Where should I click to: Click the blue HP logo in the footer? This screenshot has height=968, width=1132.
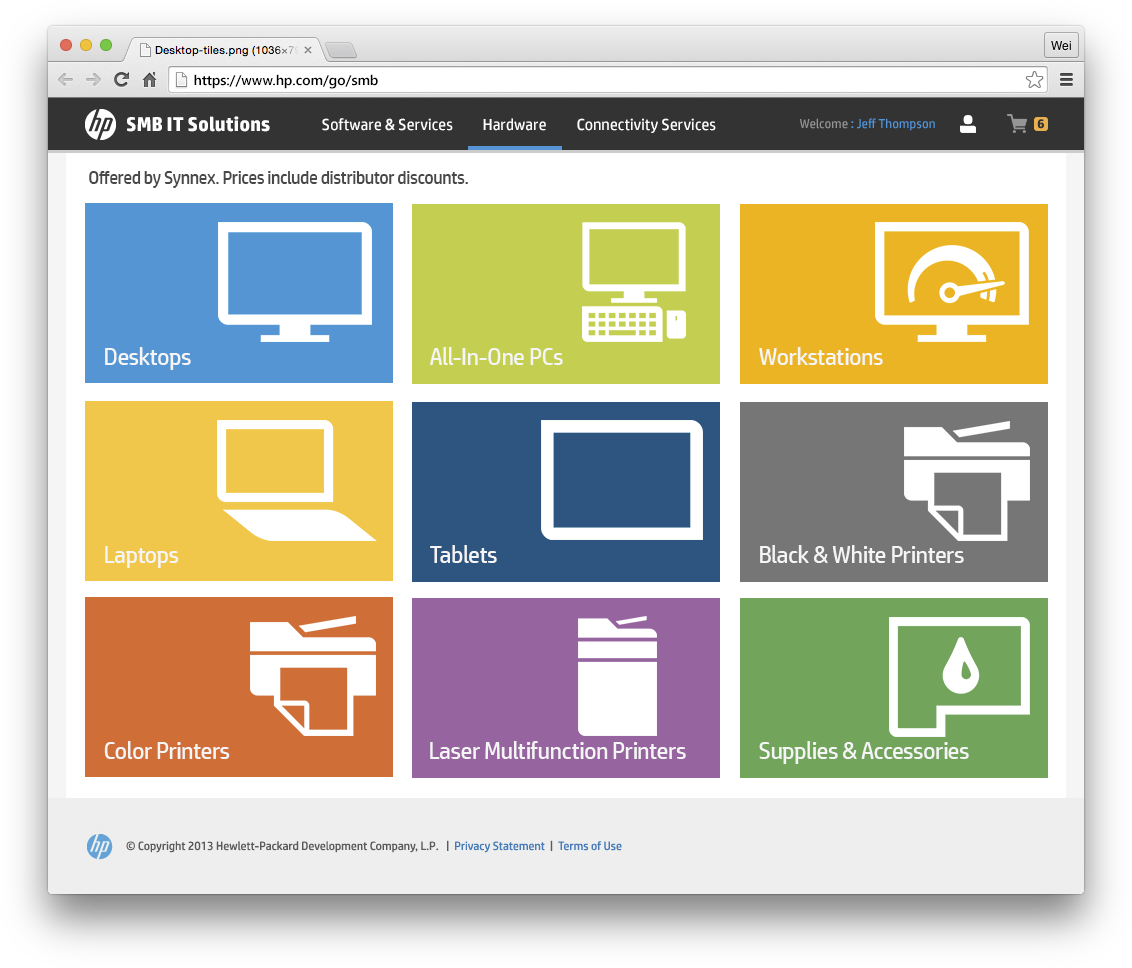tap(100, 846)
